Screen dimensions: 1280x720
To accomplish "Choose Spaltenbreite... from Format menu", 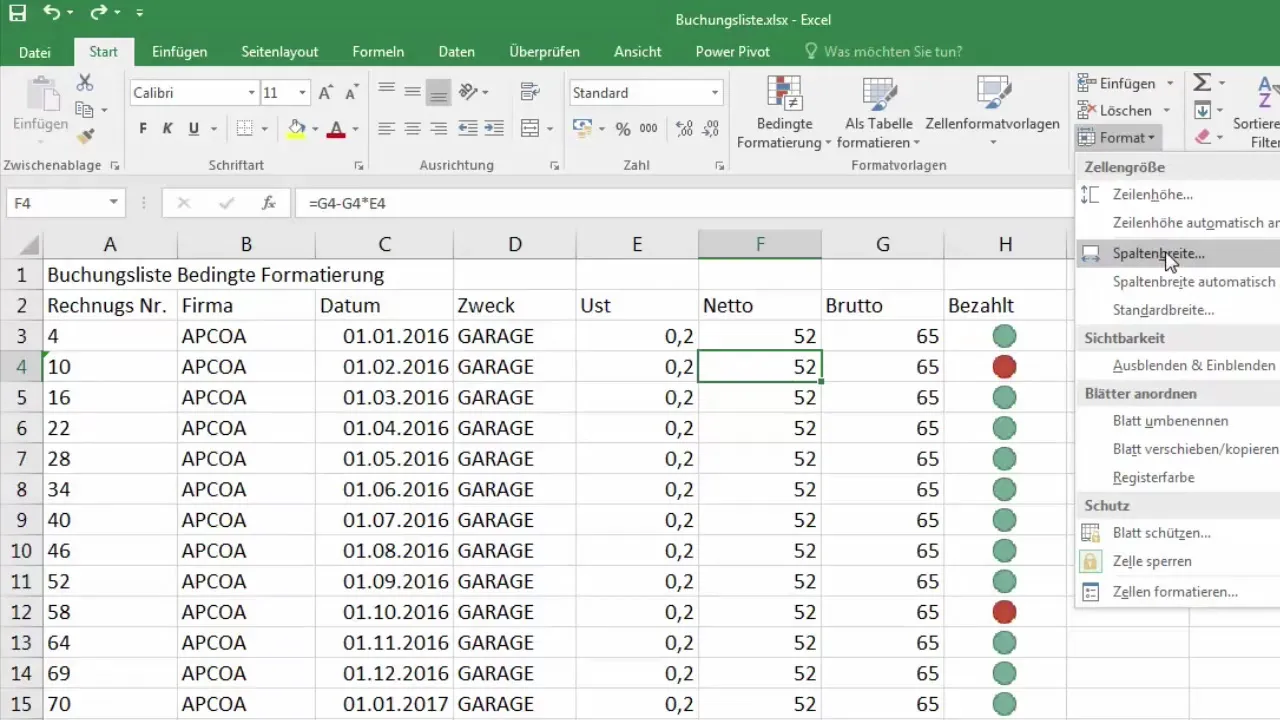I will (1178, 254).
